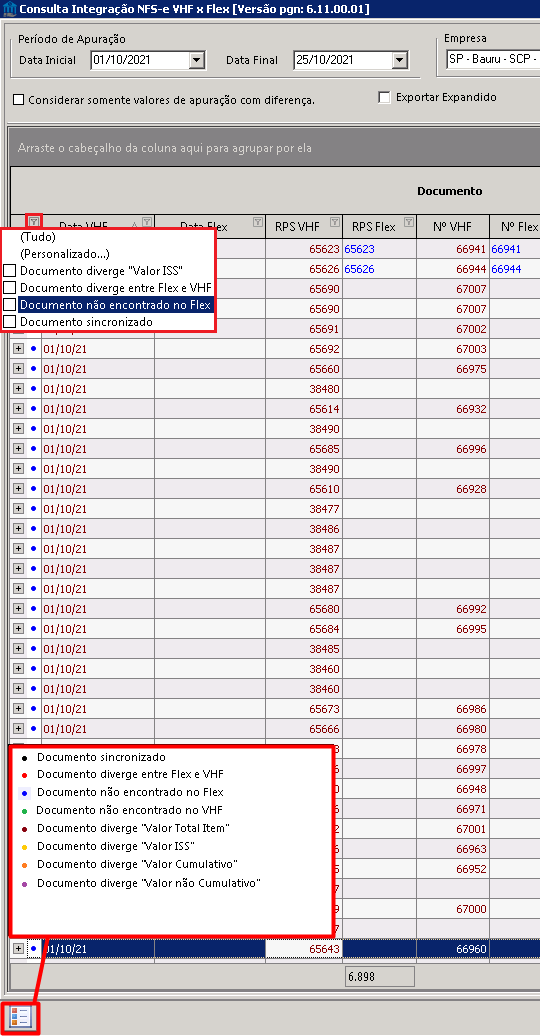Expand the row with RPS VHF 65680

19,609
